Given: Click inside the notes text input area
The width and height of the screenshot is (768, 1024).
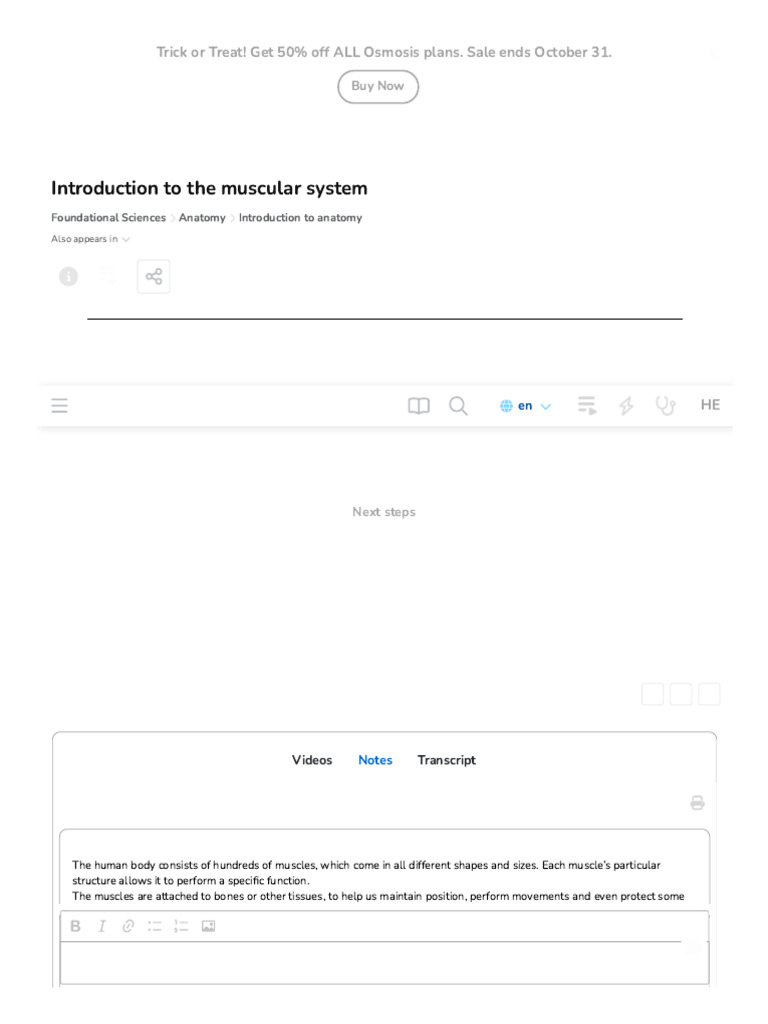Looking at the screenshot, I should click(x=384, y=963).
